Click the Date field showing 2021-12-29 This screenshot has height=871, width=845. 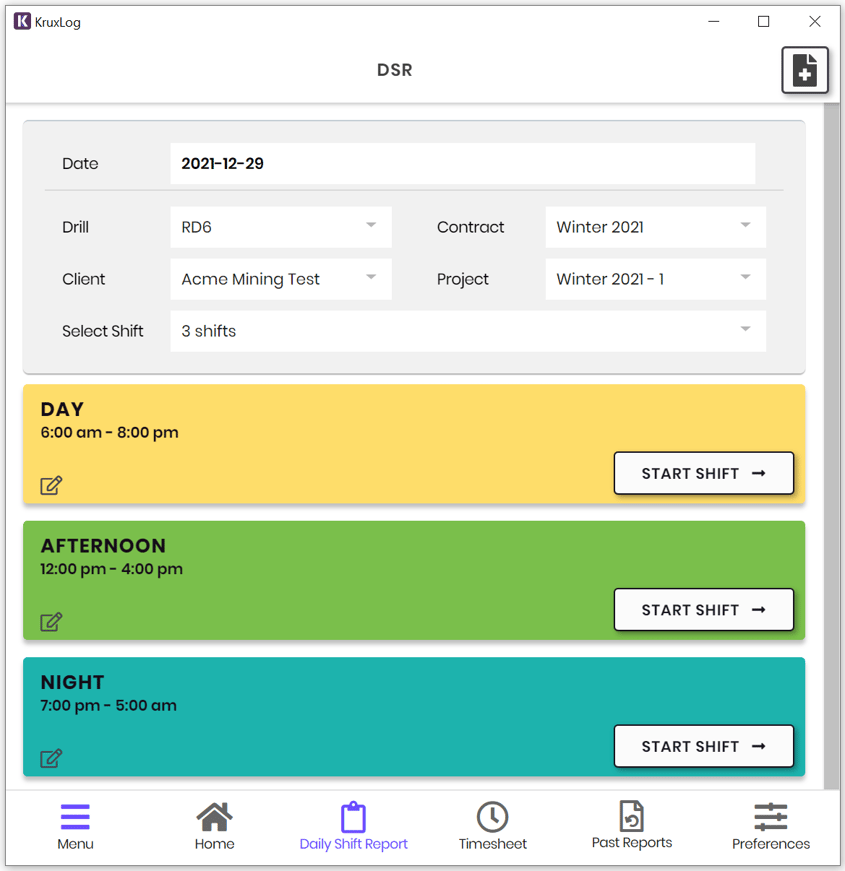coord(462,163)
